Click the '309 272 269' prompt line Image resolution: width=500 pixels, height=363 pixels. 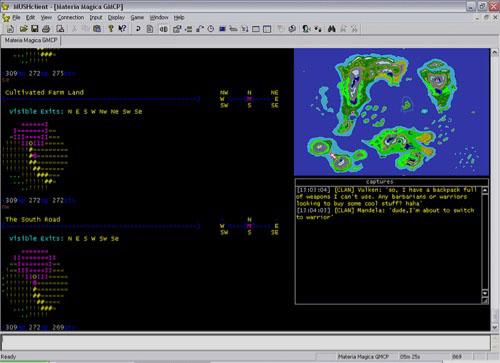coord(40,327)
